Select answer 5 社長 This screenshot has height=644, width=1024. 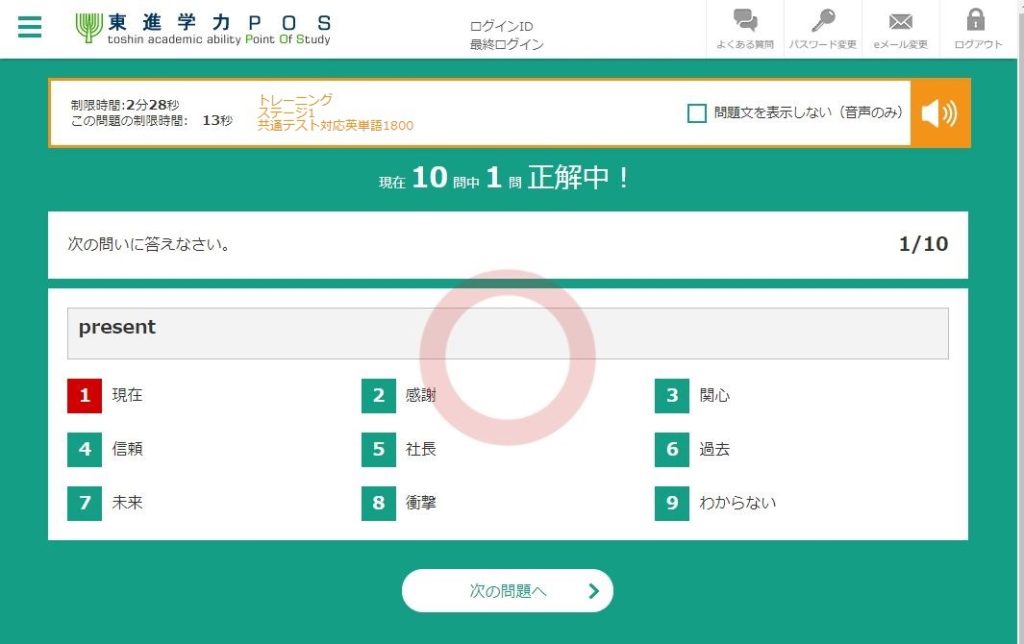[379, 449]
